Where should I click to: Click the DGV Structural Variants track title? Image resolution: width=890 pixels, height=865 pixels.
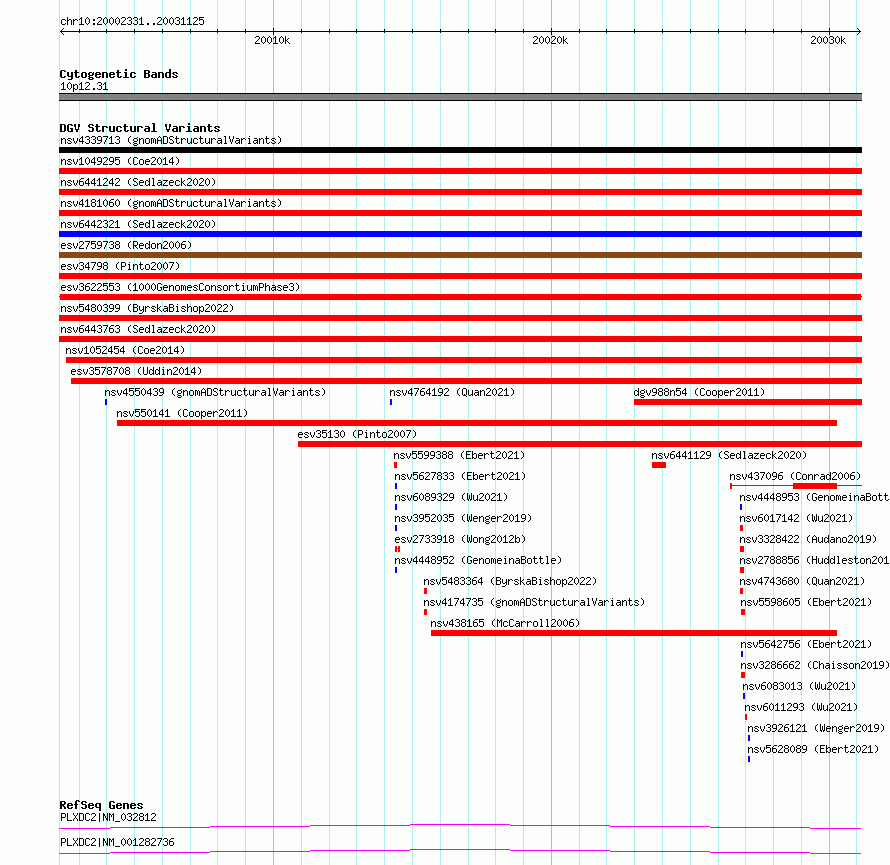coord(140,128)
